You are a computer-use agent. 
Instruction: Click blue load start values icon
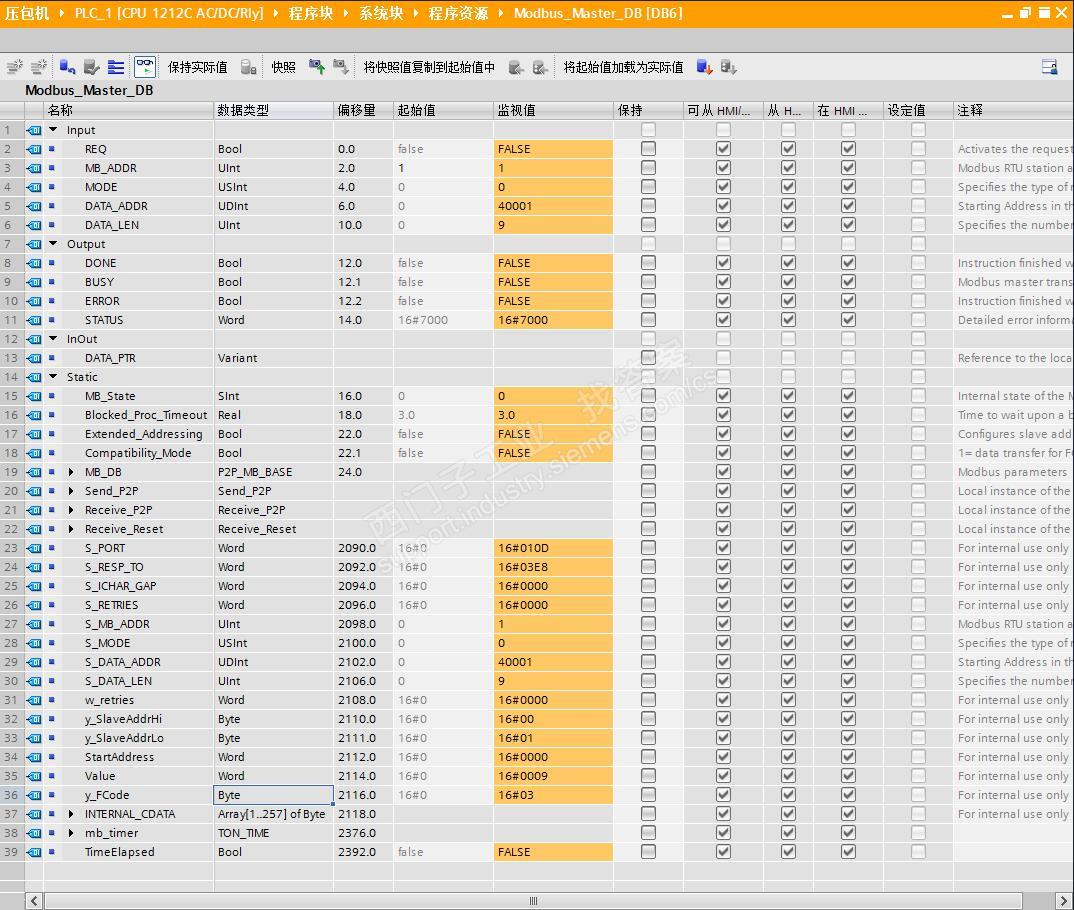(704, 66)
